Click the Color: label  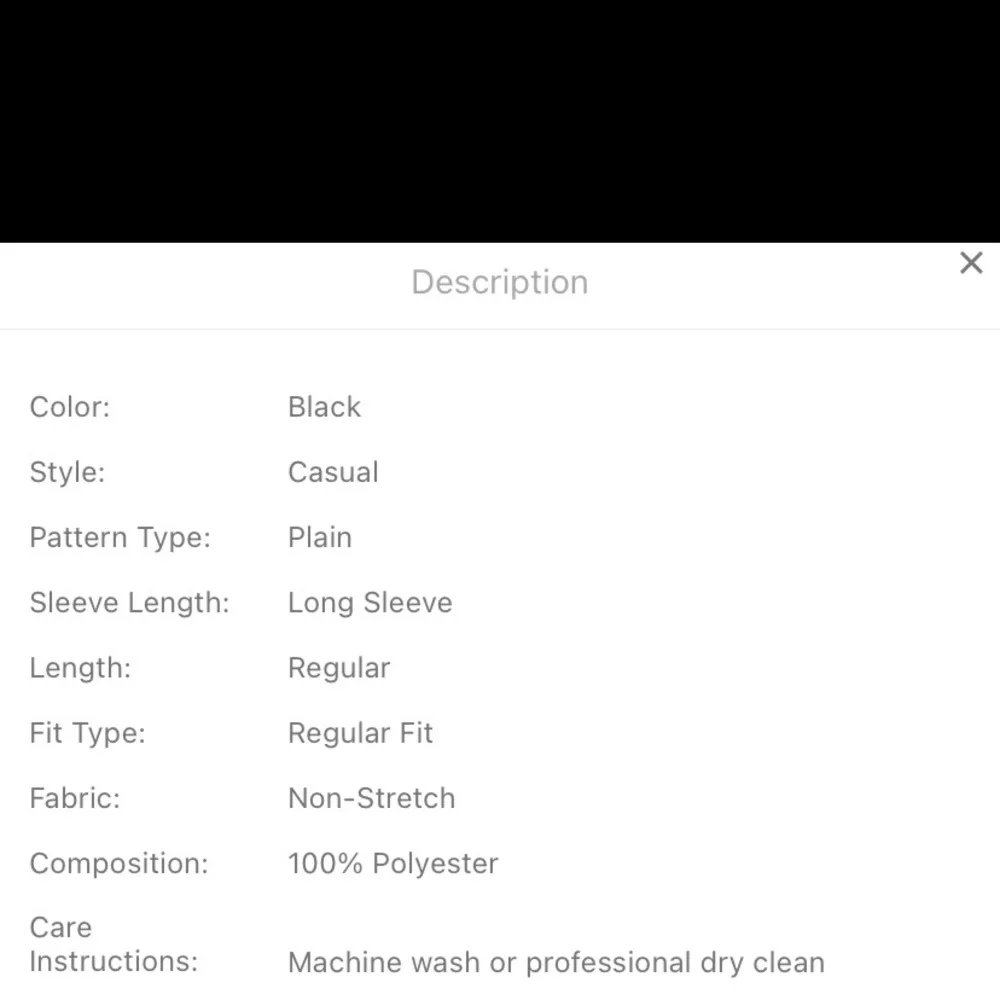click(70, 407)
